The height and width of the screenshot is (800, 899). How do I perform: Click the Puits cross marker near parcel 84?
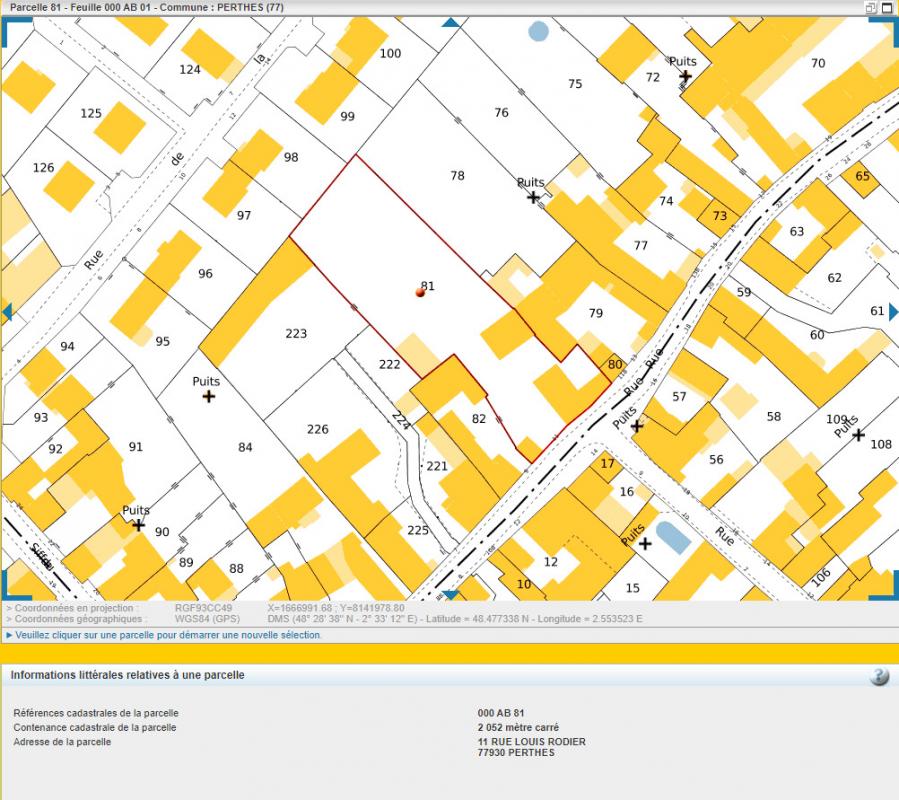(x=208, y=397)
